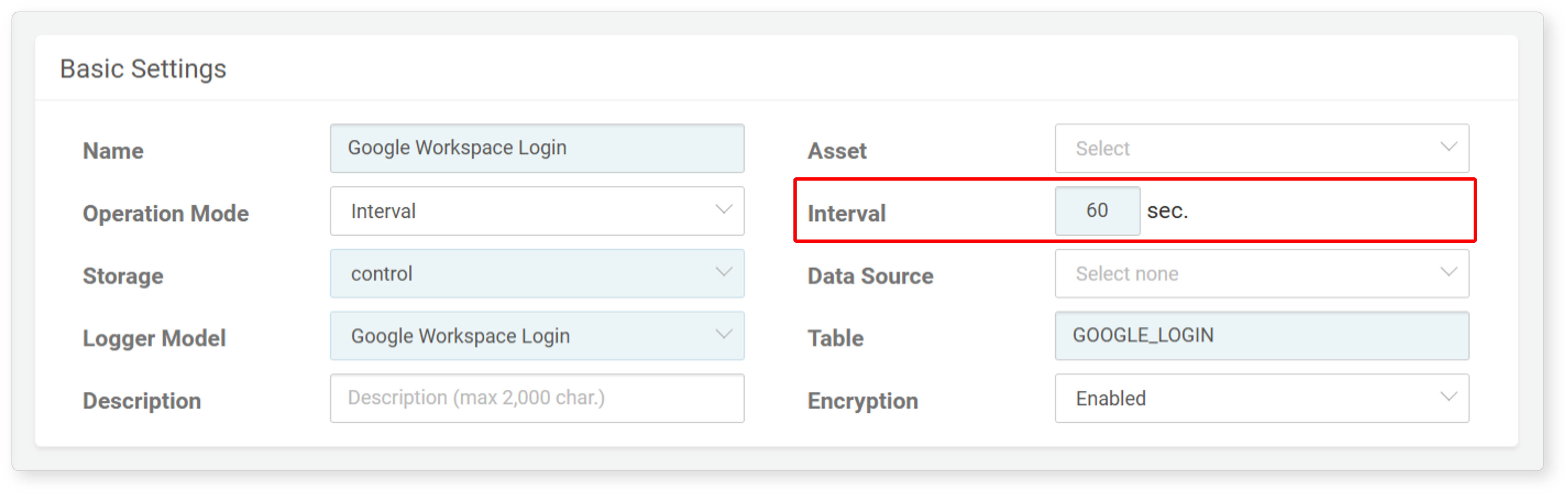Image resolution: width=1568 pixels, height=495 pixels.
Task: Open the Asset Select dropdown
Action: pyautogui.click(x=1262, y=149)
